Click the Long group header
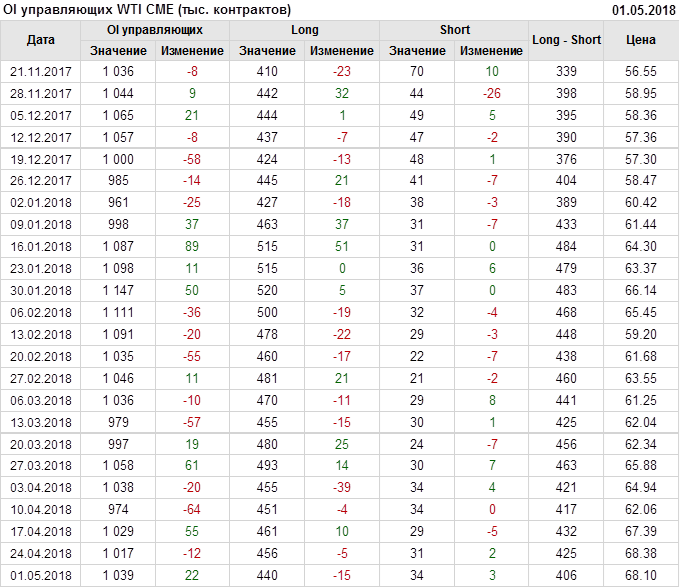The width and height of the screenshot is (680, 588). [305, 30]
